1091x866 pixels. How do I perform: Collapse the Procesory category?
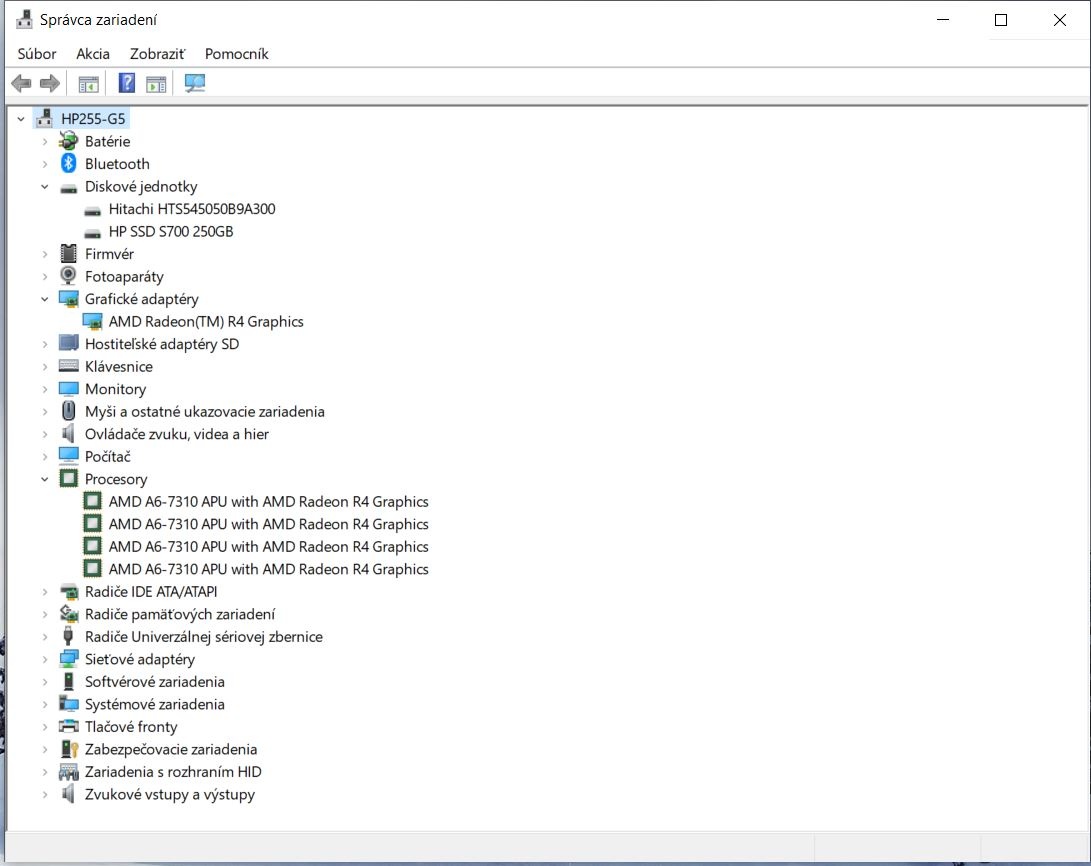[x=43, y=479]
